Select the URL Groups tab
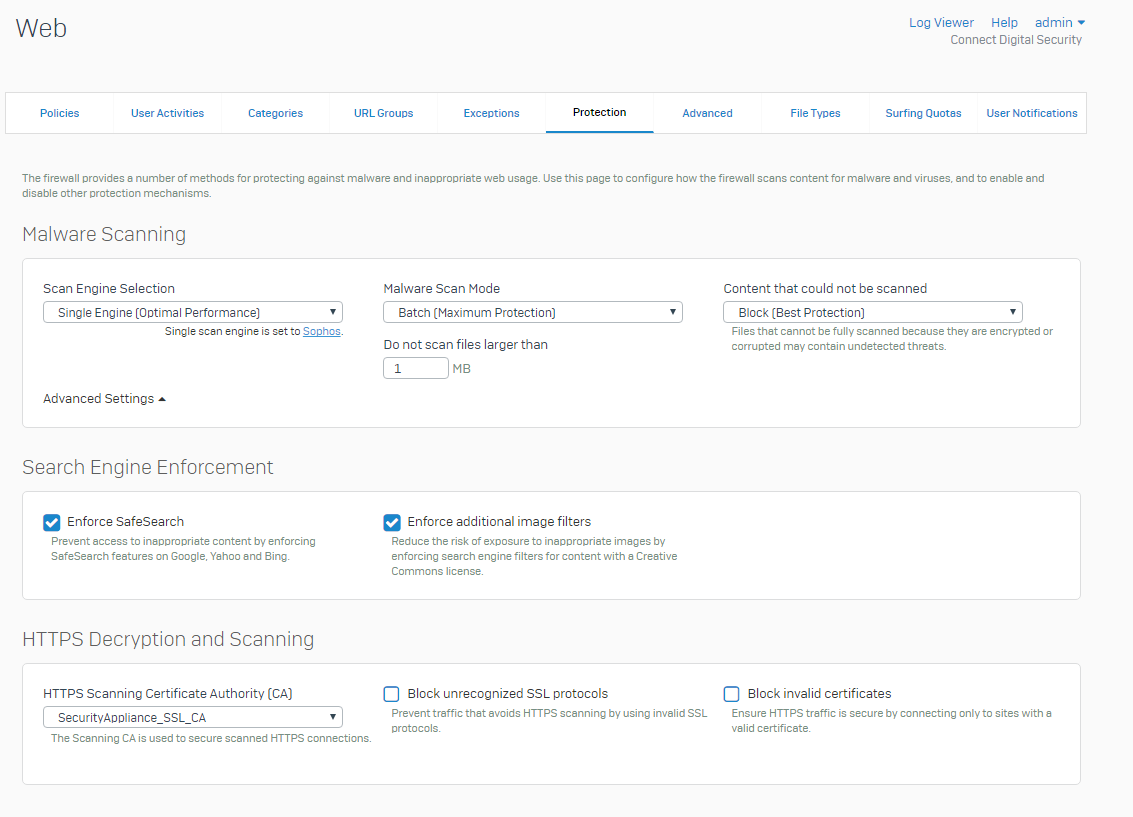This screenshot has width=1133, height=817. click(x=383, y=113)
